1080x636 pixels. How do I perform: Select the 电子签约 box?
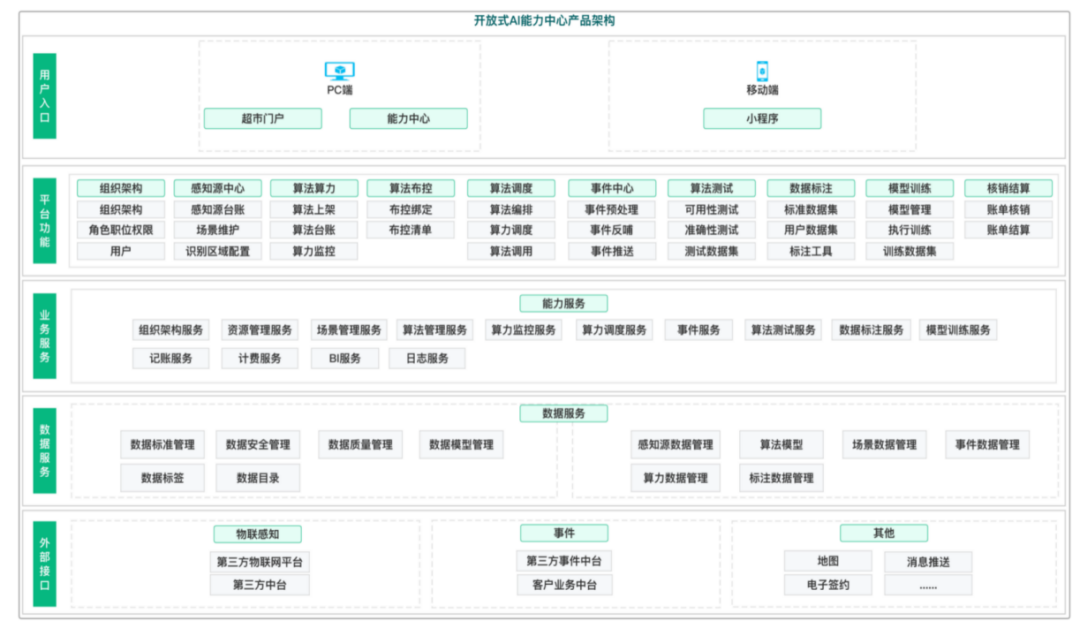(828, 585)
